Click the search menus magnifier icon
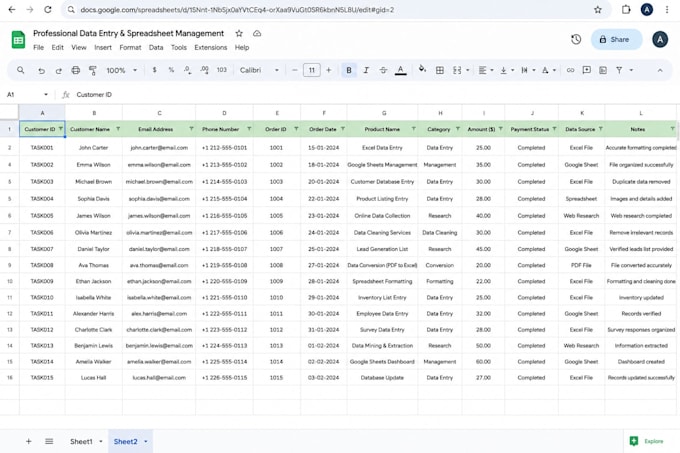Viewport: 680px width, 453px height. 20,70
